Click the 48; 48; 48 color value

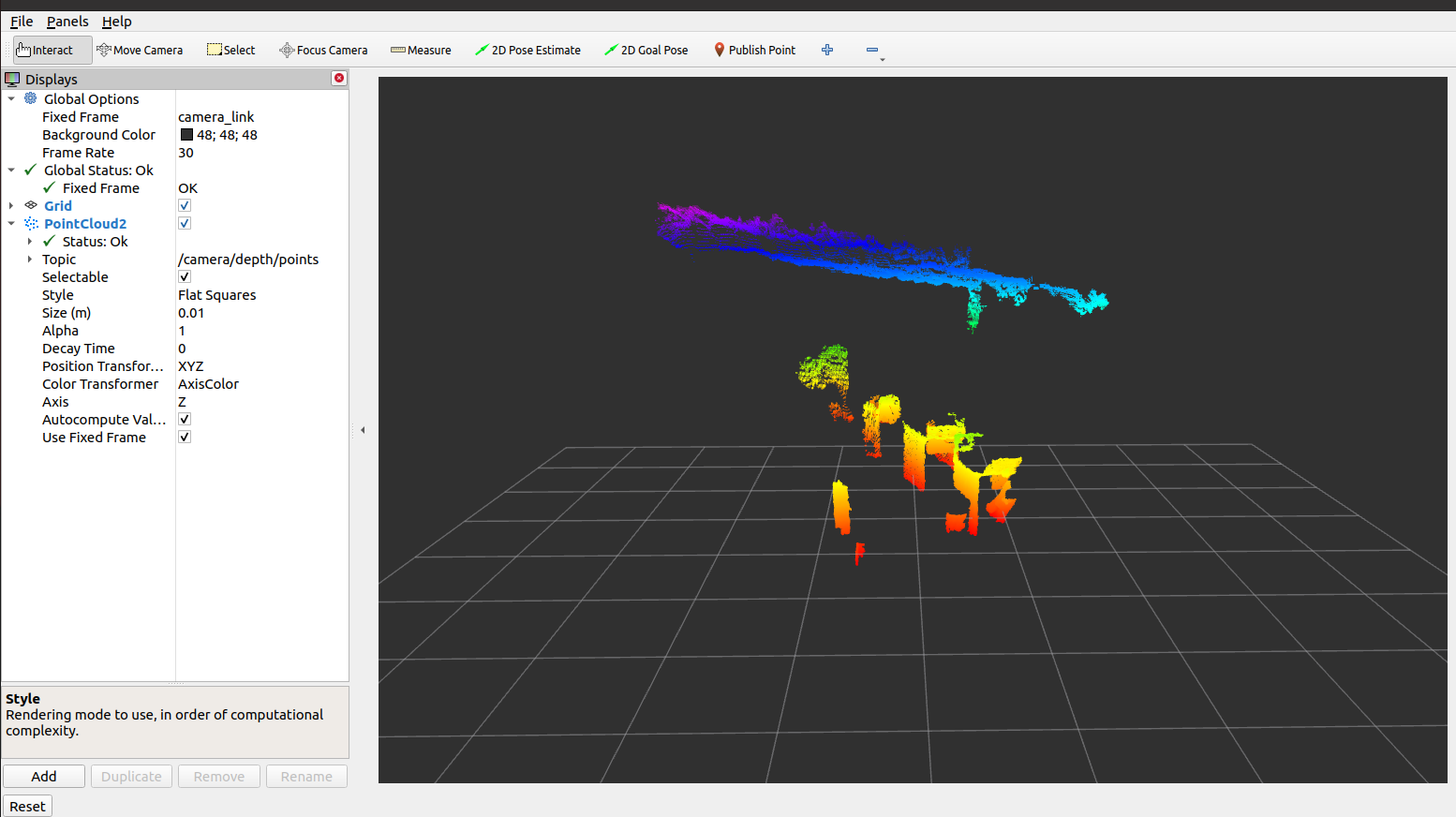click(227, 134)
